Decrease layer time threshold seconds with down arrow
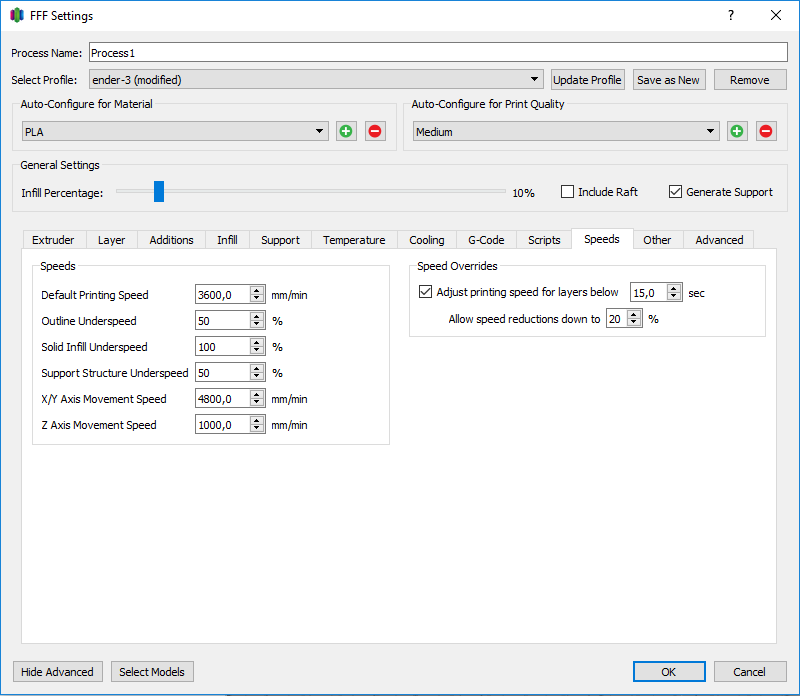Viewport: 800px width, 696px height. [x=674, y=296]
